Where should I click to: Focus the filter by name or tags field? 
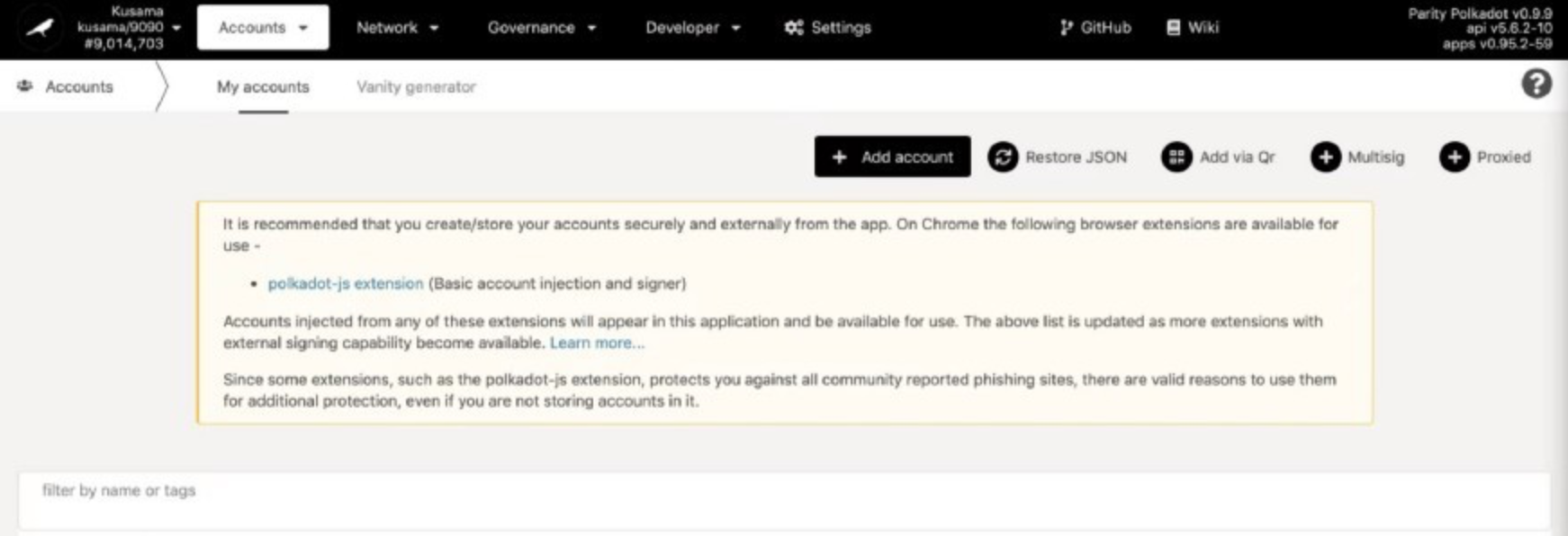(784, 499)
